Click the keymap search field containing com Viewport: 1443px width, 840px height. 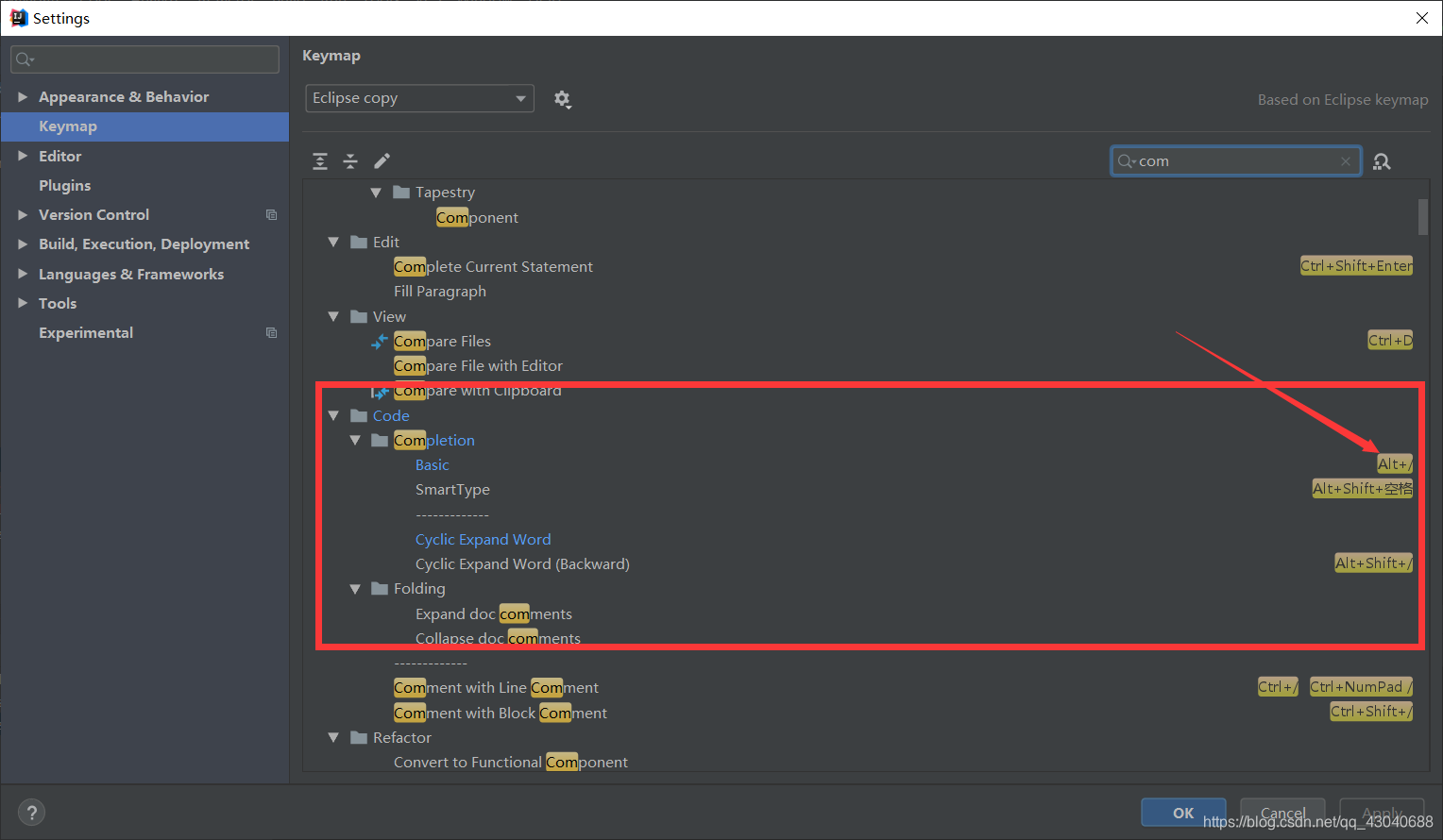[x=1235, y=161]
